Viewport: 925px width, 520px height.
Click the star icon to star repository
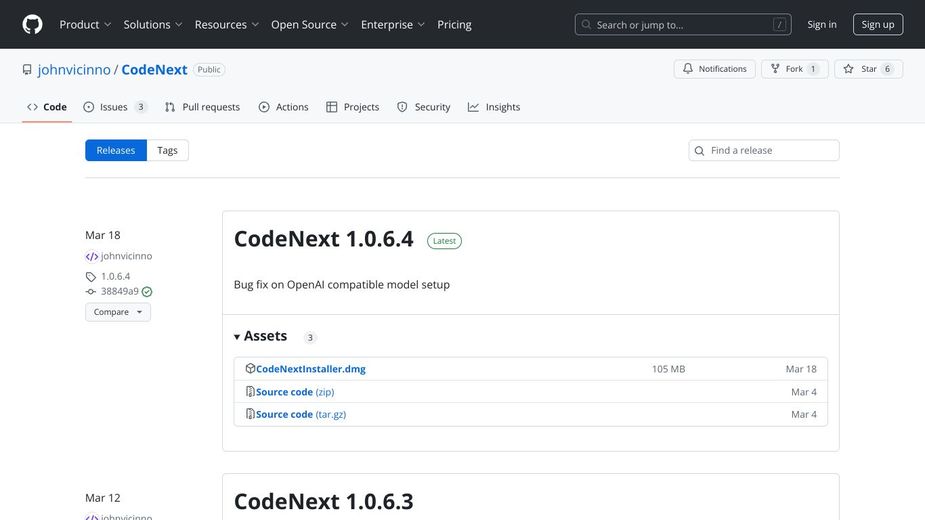click(848, 69)
